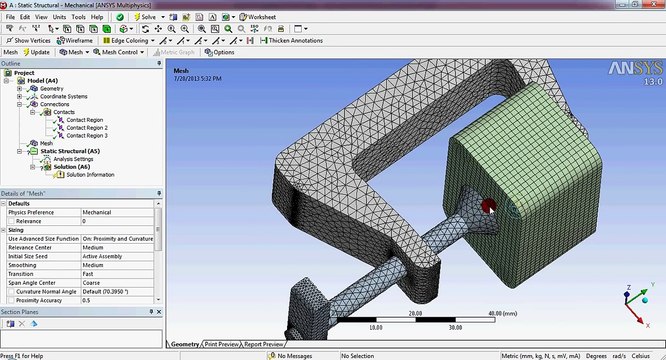Open the Tools menu
The height and width of the screenshot is (360, 666).
pyautogui.click(x=78, y=17)
